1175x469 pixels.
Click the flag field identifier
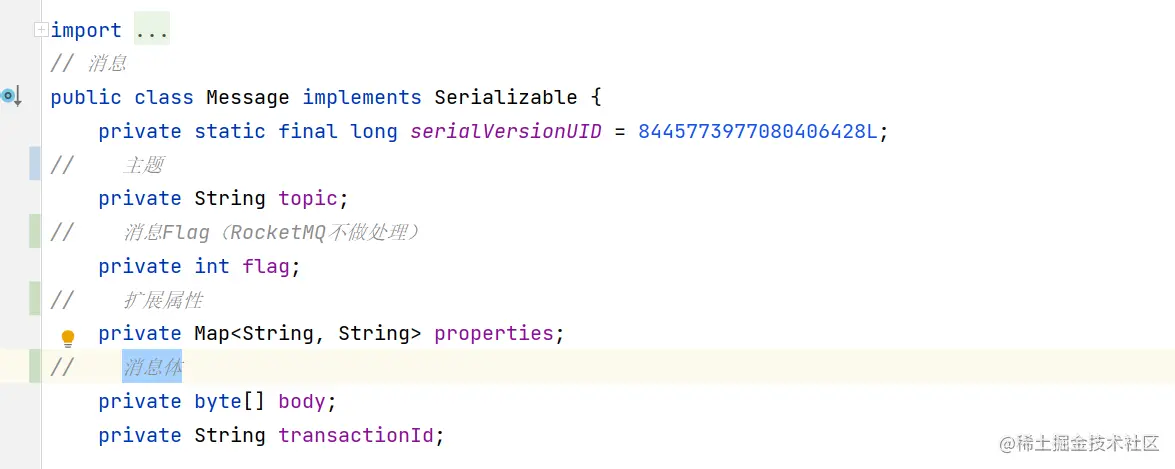(266, 266)
